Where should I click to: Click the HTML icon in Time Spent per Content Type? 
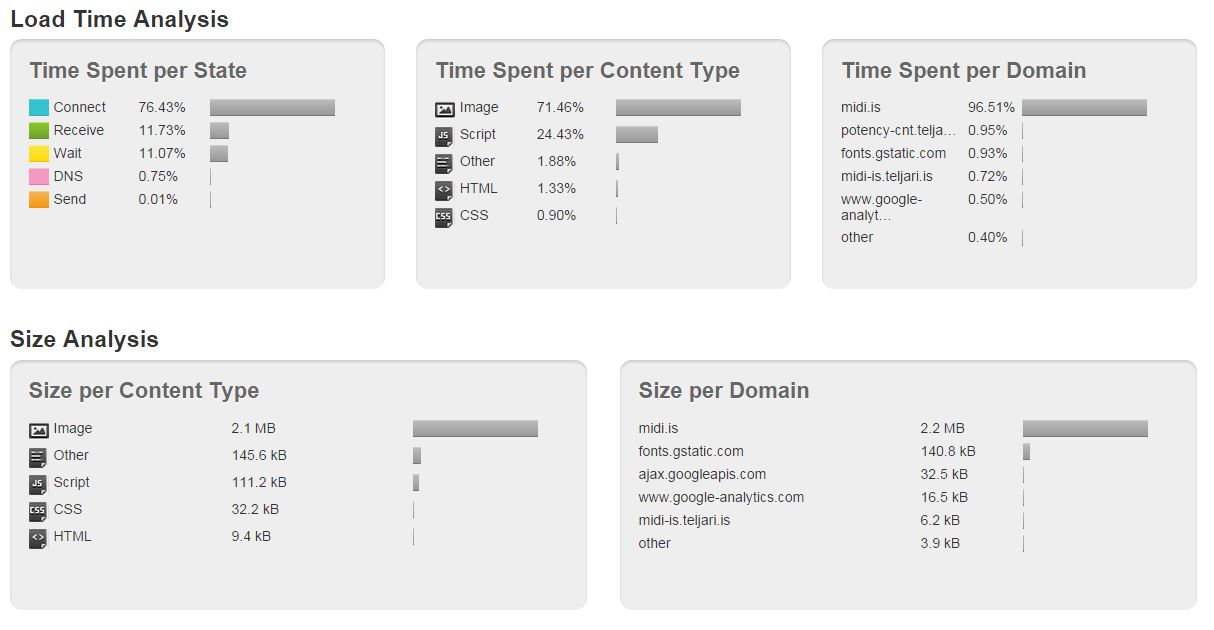445,190
